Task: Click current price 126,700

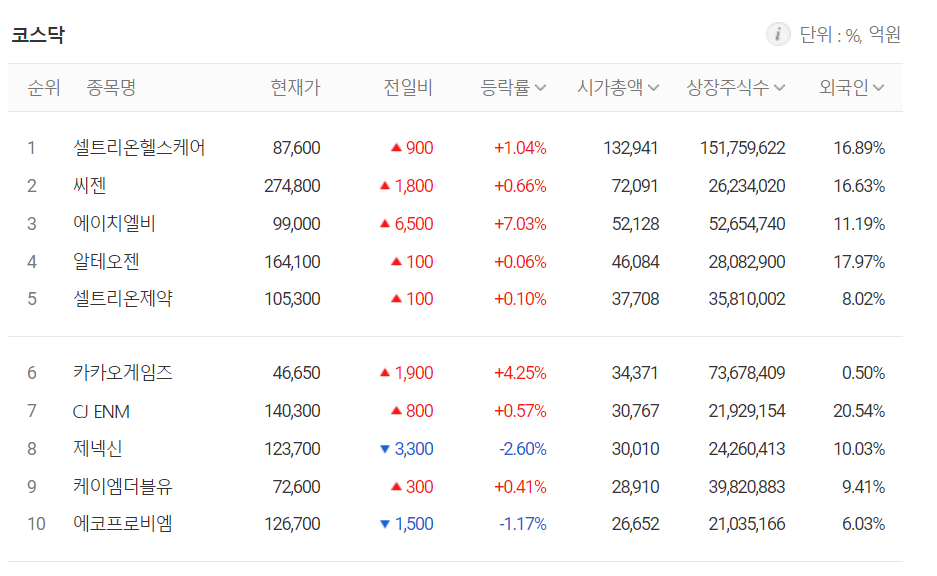Action: pos(292,524)
